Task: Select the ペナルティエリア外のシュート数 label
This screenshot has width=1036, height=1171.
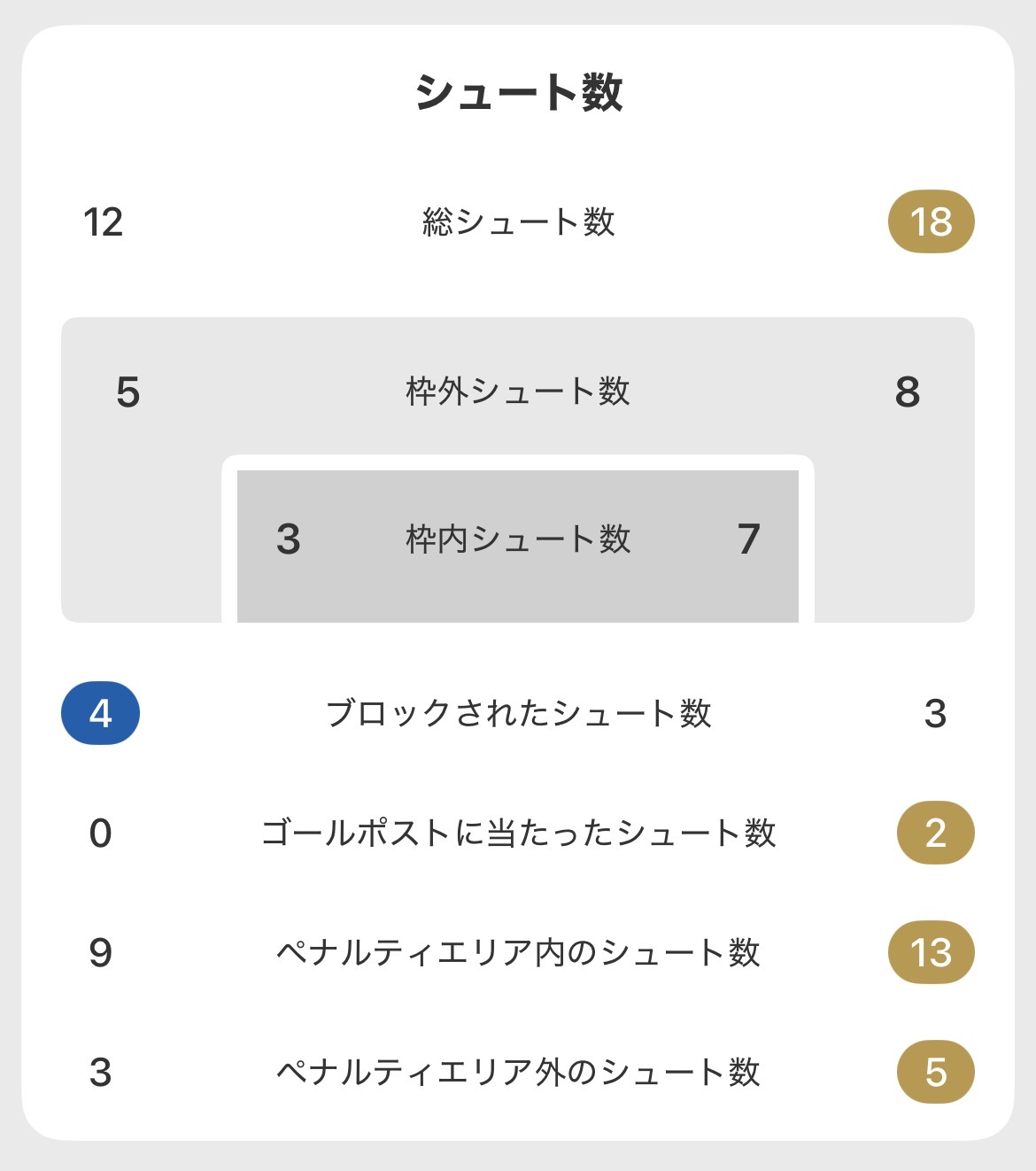Action: [519, 1072]
